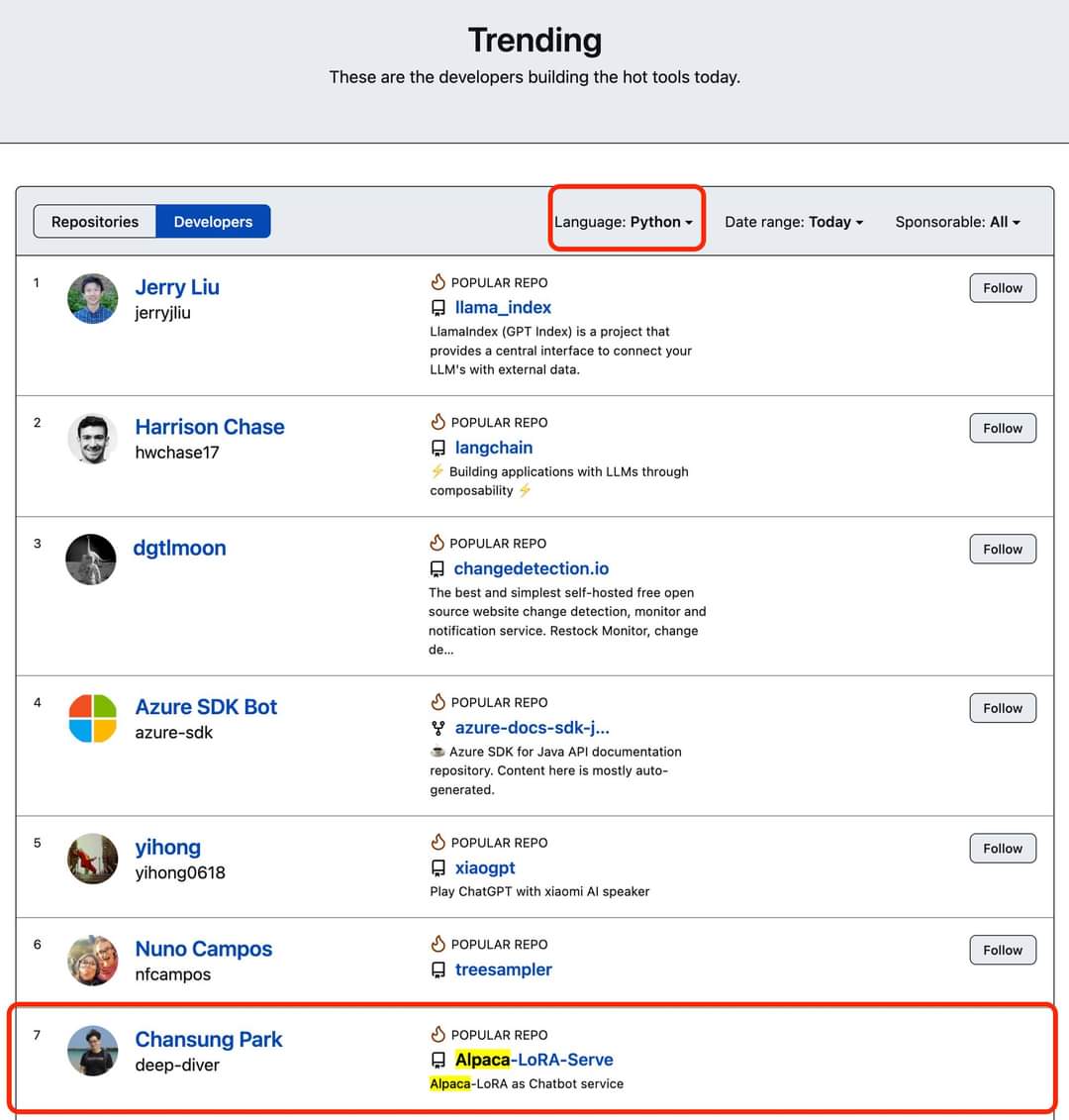Click Harrison Chase's avatar photo
The width and height of the screenshot is (1069, 1120).
pos(92,439)
